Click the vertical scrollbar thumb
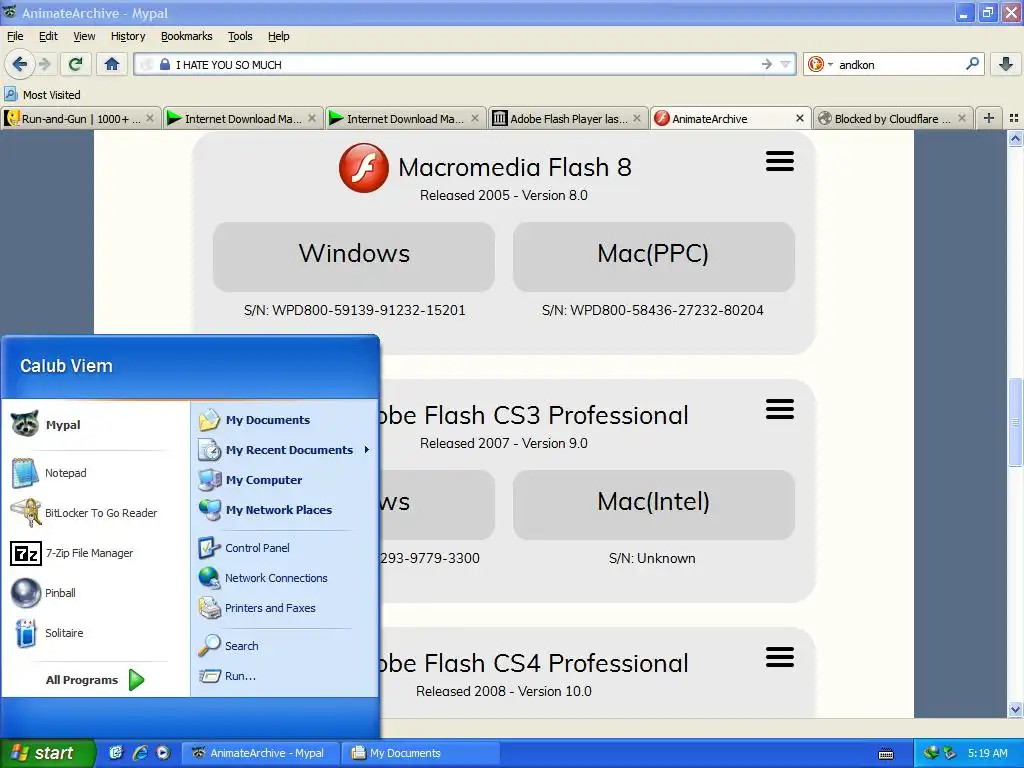This screenshot has height=768, width=1024. click(x=1015, y=422)
